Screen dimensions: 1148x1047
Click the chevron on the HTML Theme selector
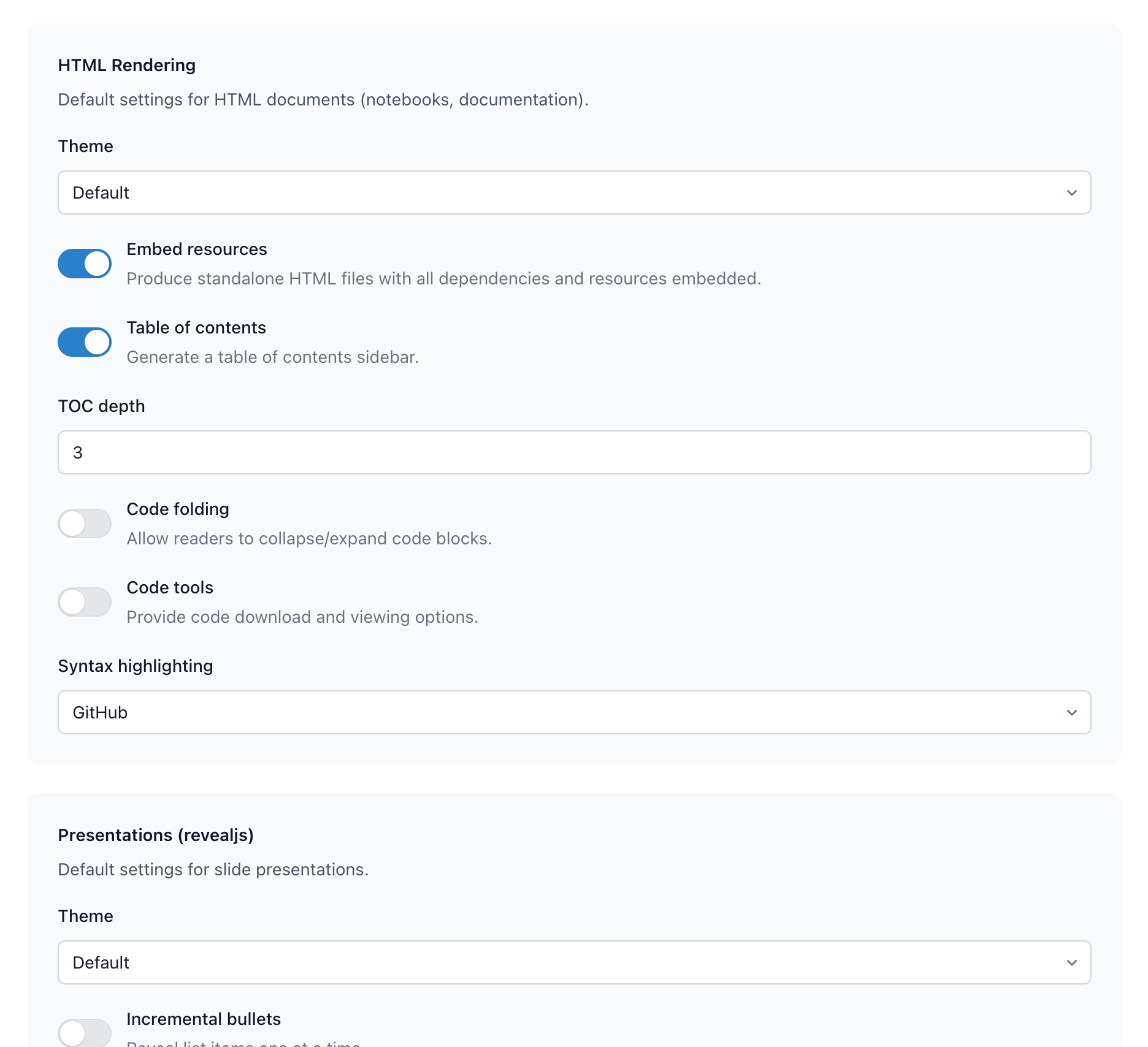point(1071,192)
